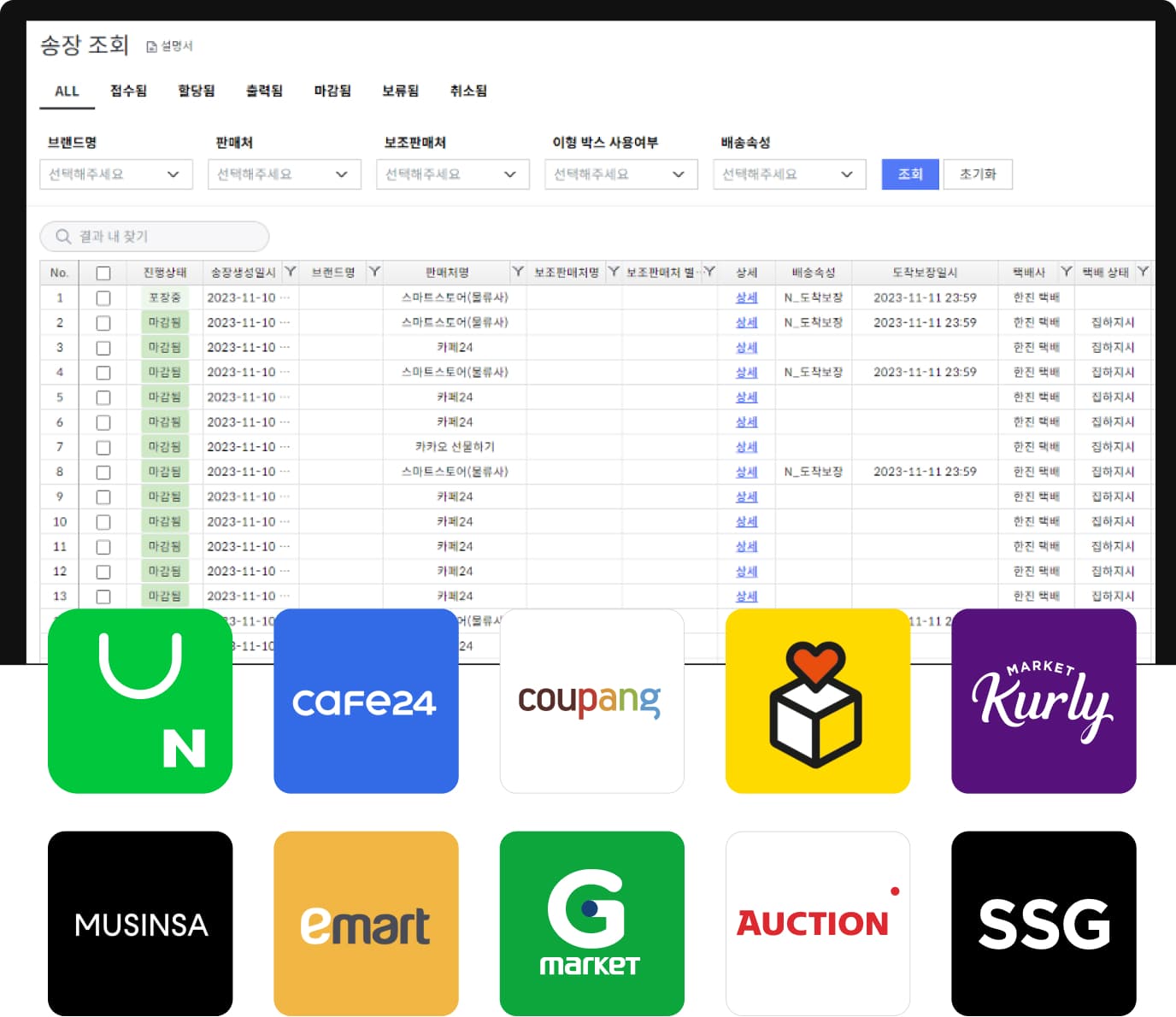Click the black MUSINSA logo tile

[x=140, y=924]
